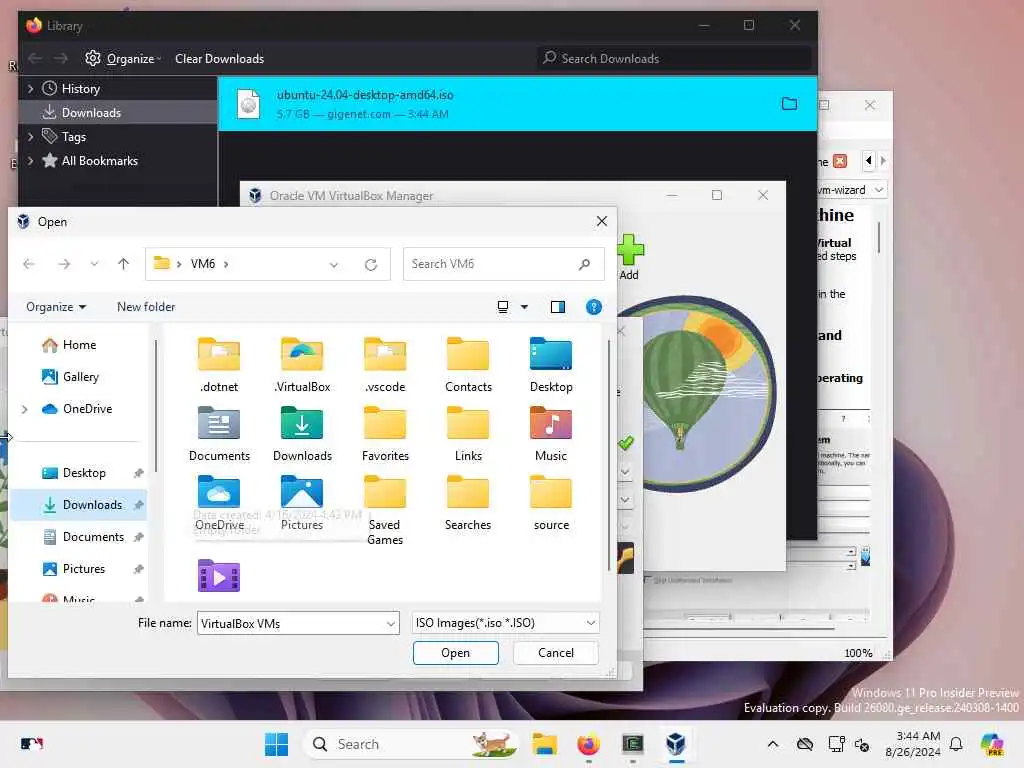
Task: Expand the History tree item in Library
Action: (x=30, y=88)
